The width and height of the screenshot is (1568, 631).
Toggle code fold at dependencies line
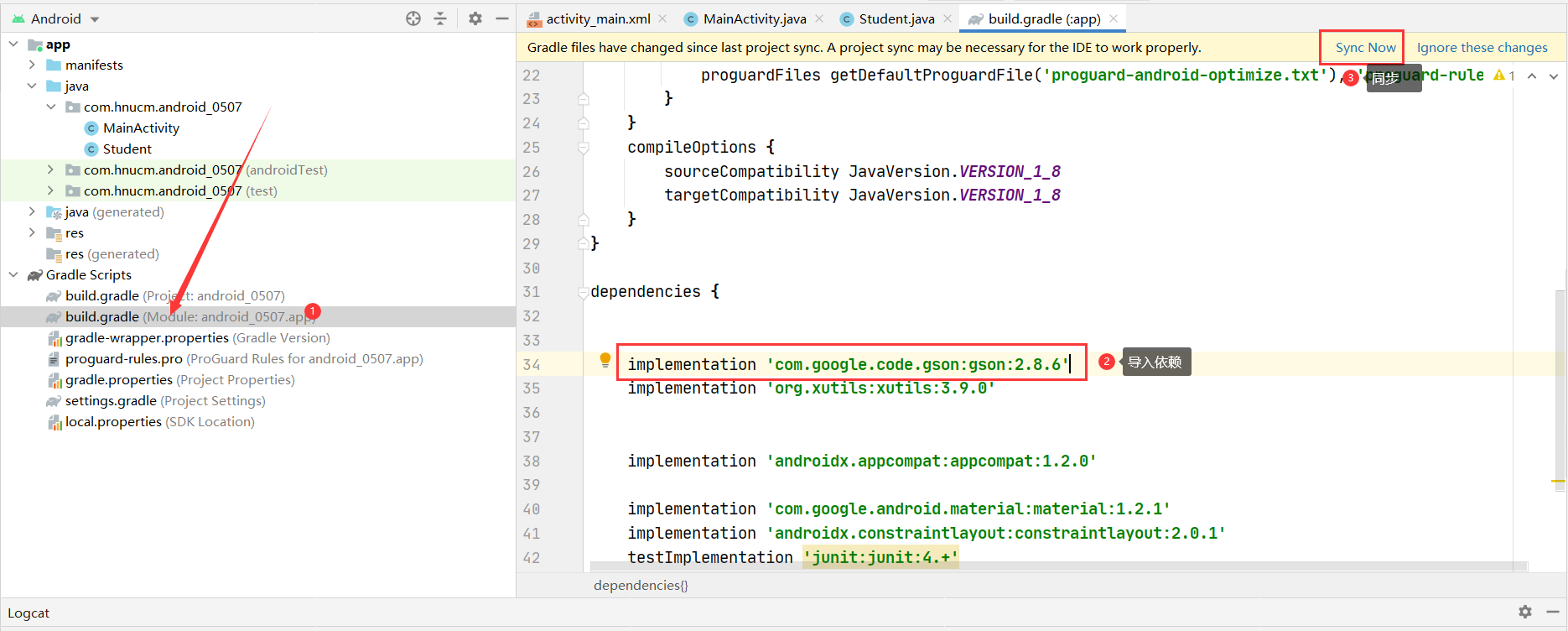583,292
